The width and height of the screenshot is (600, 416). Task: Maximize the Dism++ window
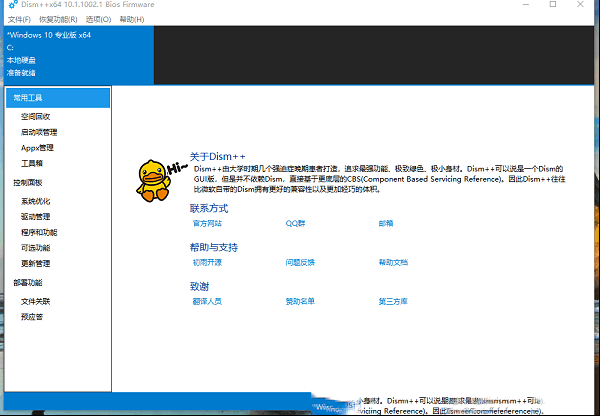pyautogui.click(x=553, y=4)
